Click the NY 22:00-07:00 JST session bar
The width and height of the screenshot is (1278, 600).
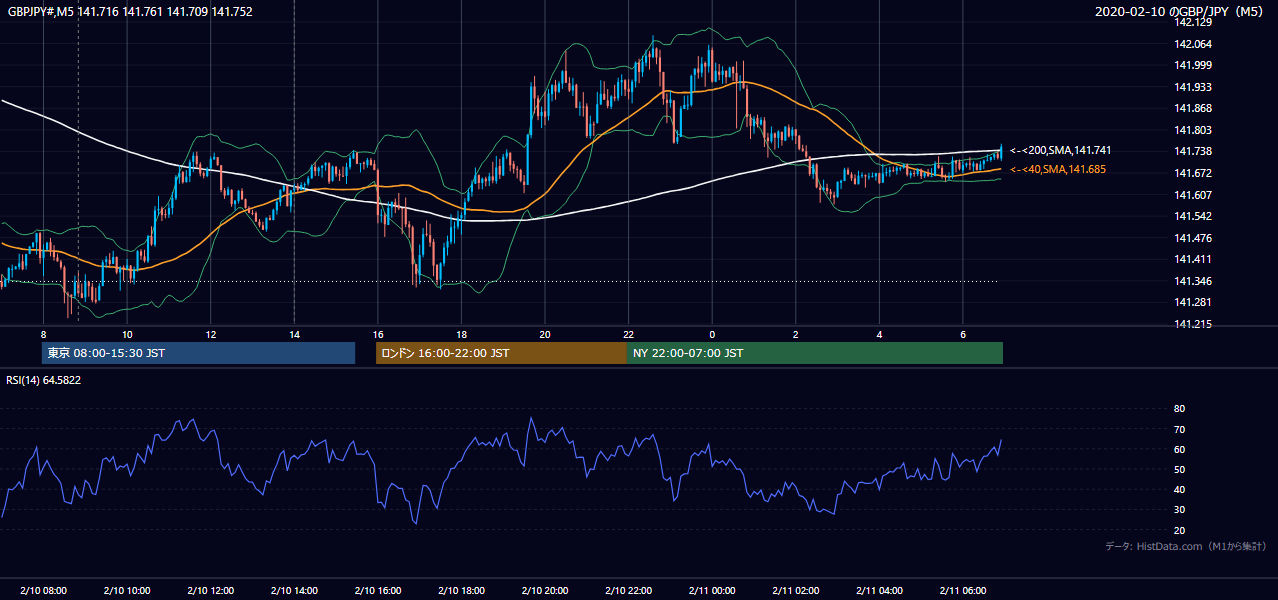point(814,353)
